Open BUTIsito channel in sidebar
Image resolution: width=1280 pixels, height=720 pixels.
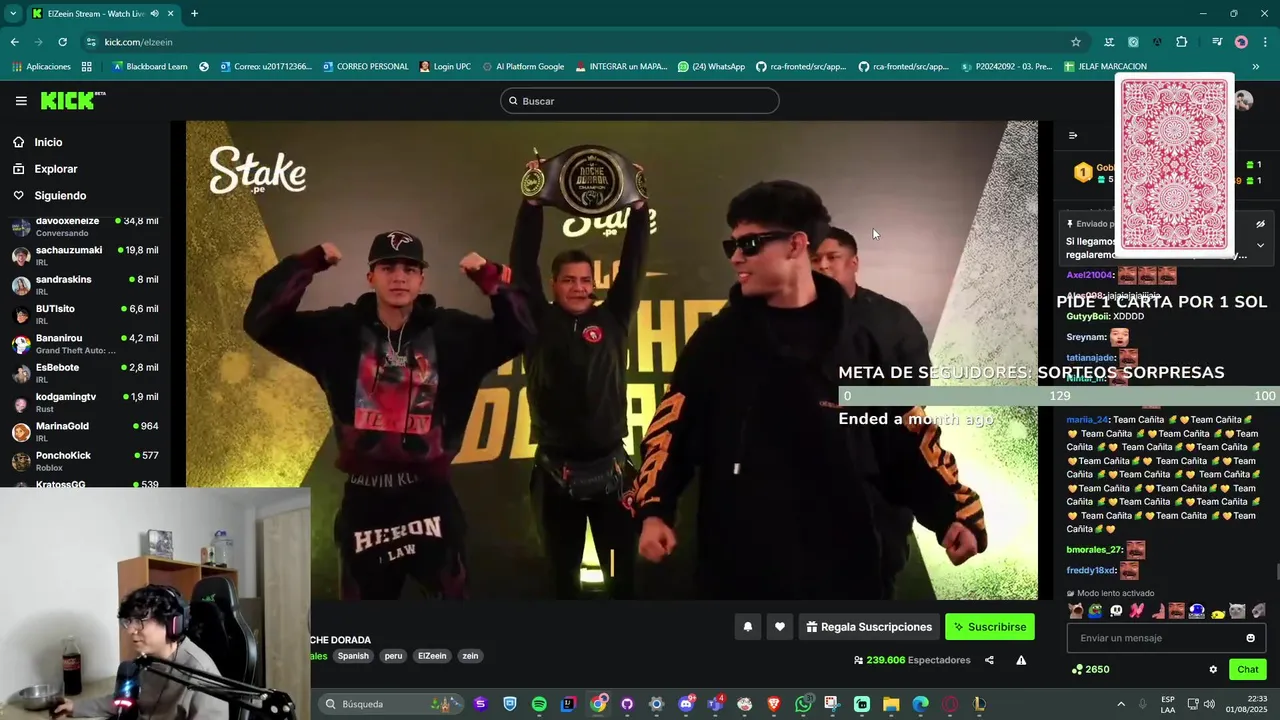(85, 314)
